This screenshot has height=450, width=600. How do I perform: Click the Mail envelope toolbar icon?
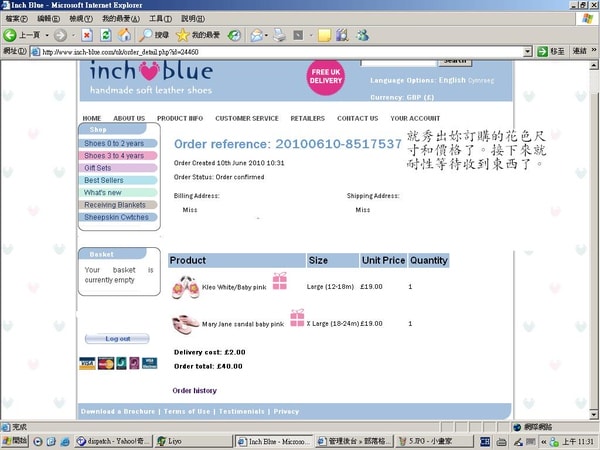(256, 36)
